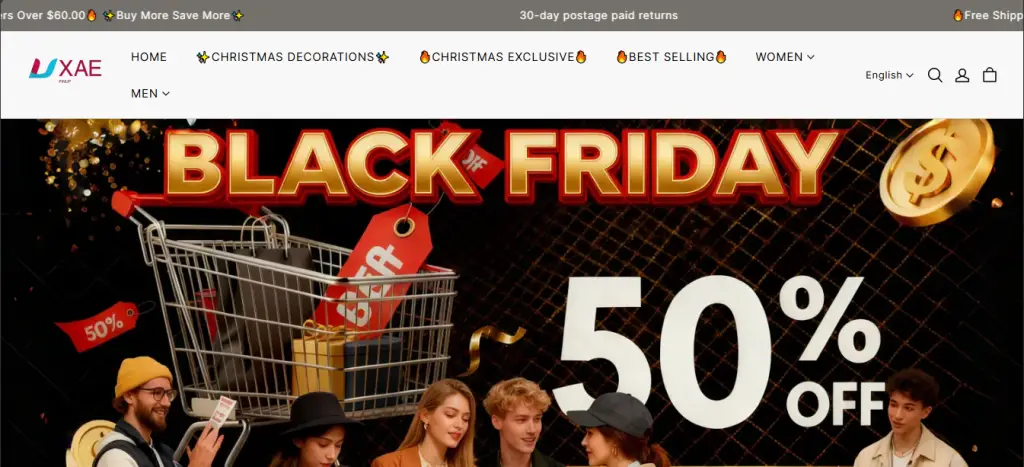Open the shopping bag cart icon

pyautogui.click(x=990, y=75)
